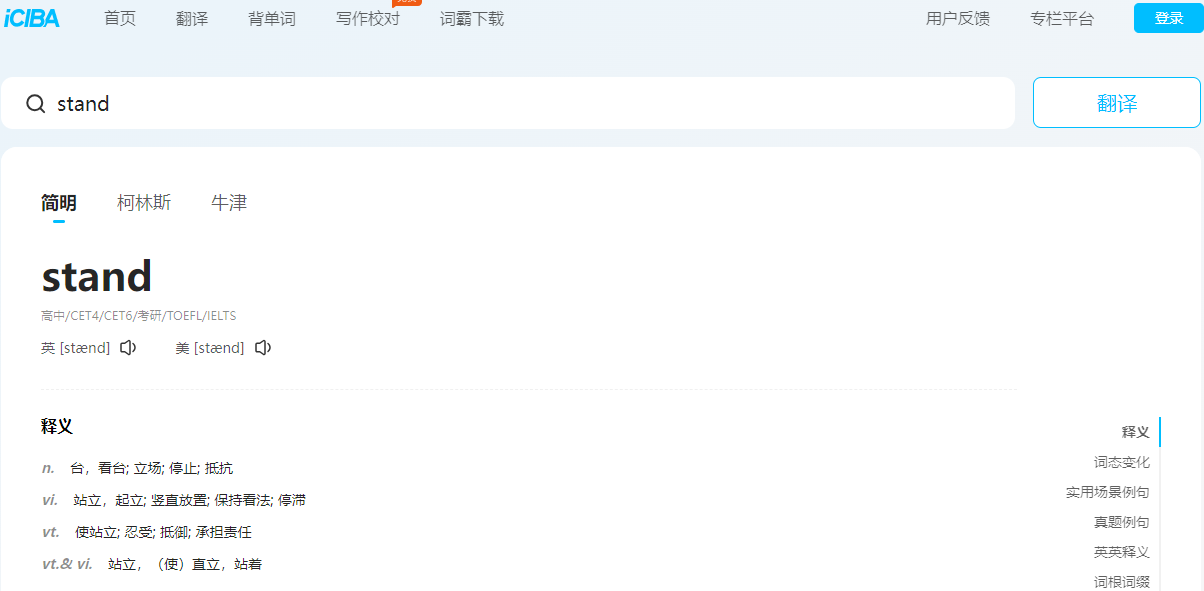Open 专栏平台 link

(1062, 19)
